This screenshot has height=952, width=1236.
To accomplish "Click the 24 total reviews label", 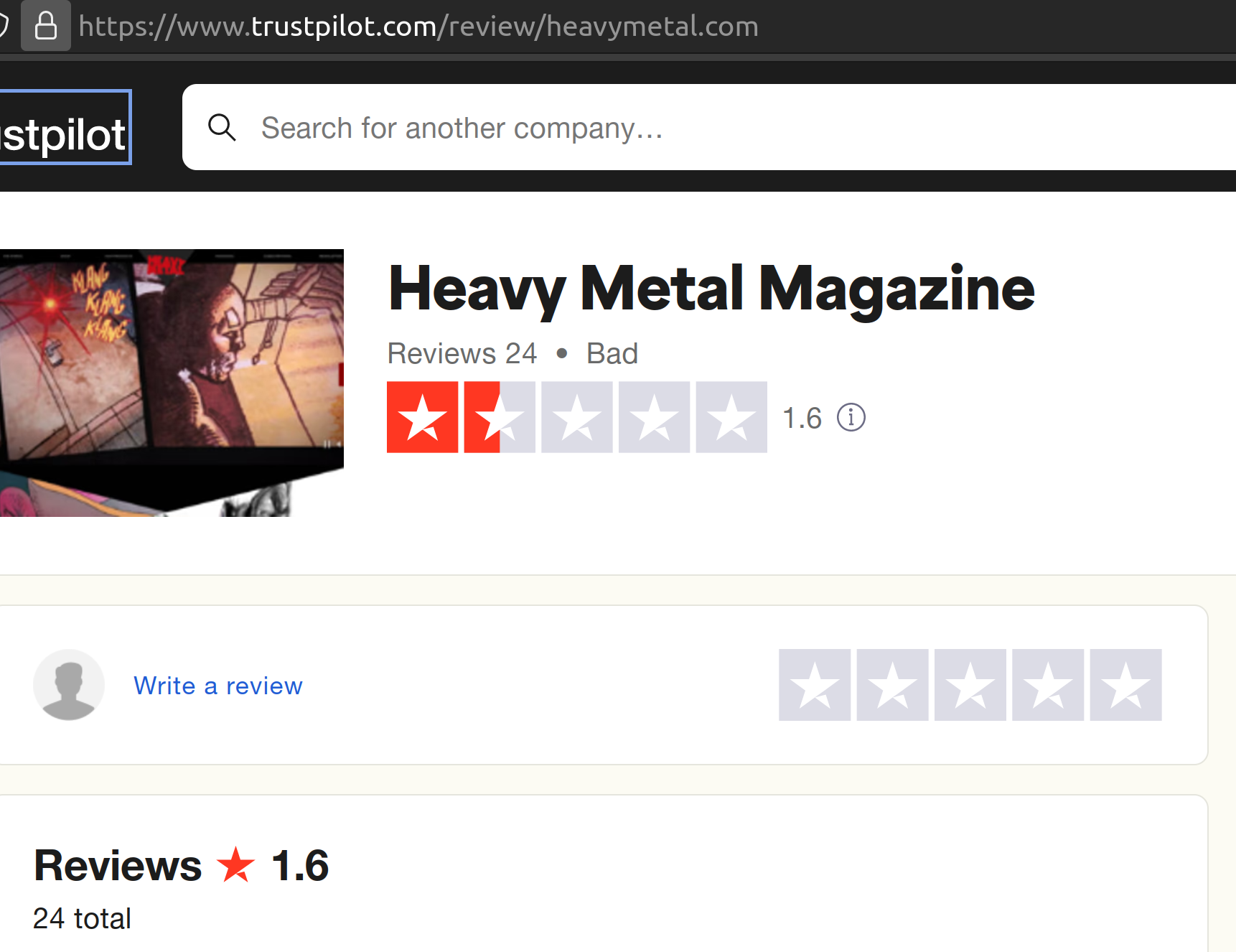I will [83, 918].
